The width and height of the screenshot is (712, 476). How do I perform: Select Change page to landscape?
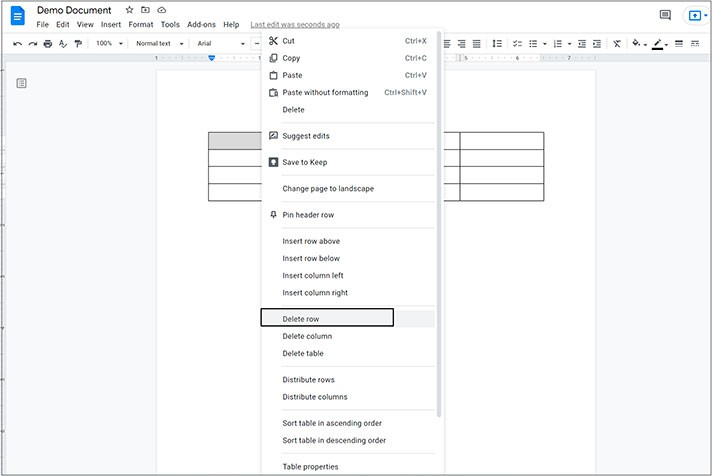348,188
